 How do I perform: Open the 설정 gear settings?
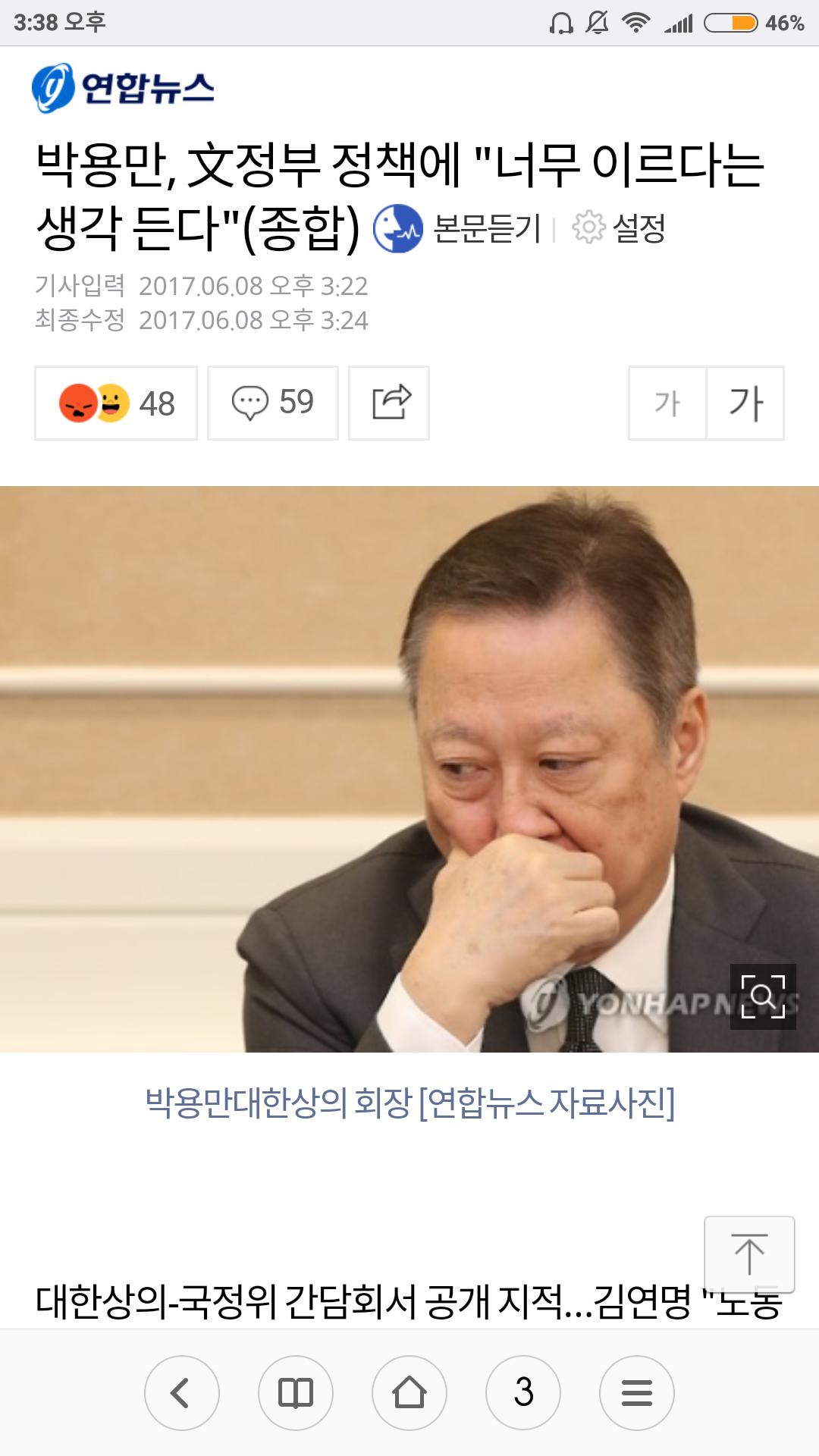point(619,227)
